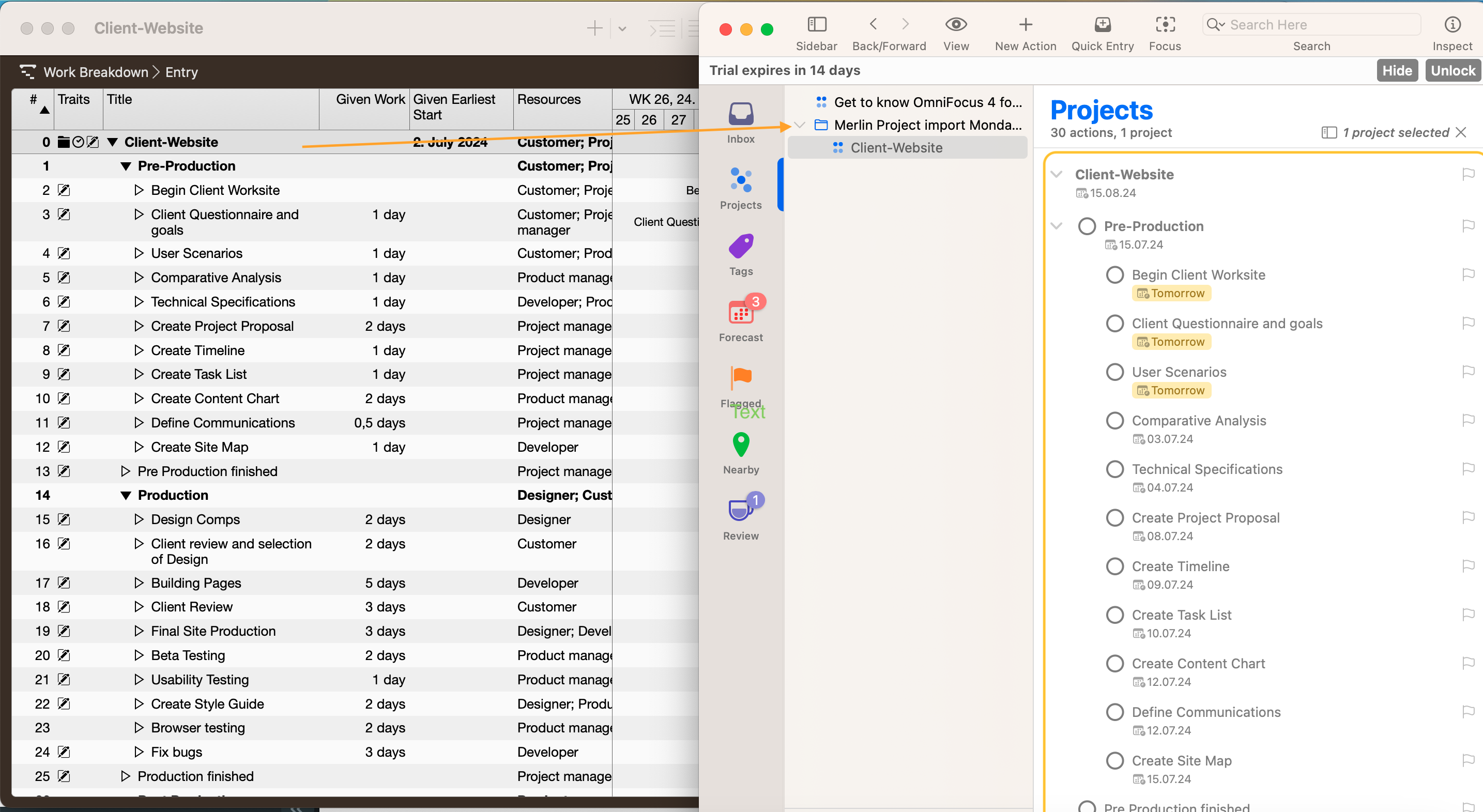Hide the trial expiration banner
The image size is (1483, 812).
1397,70
